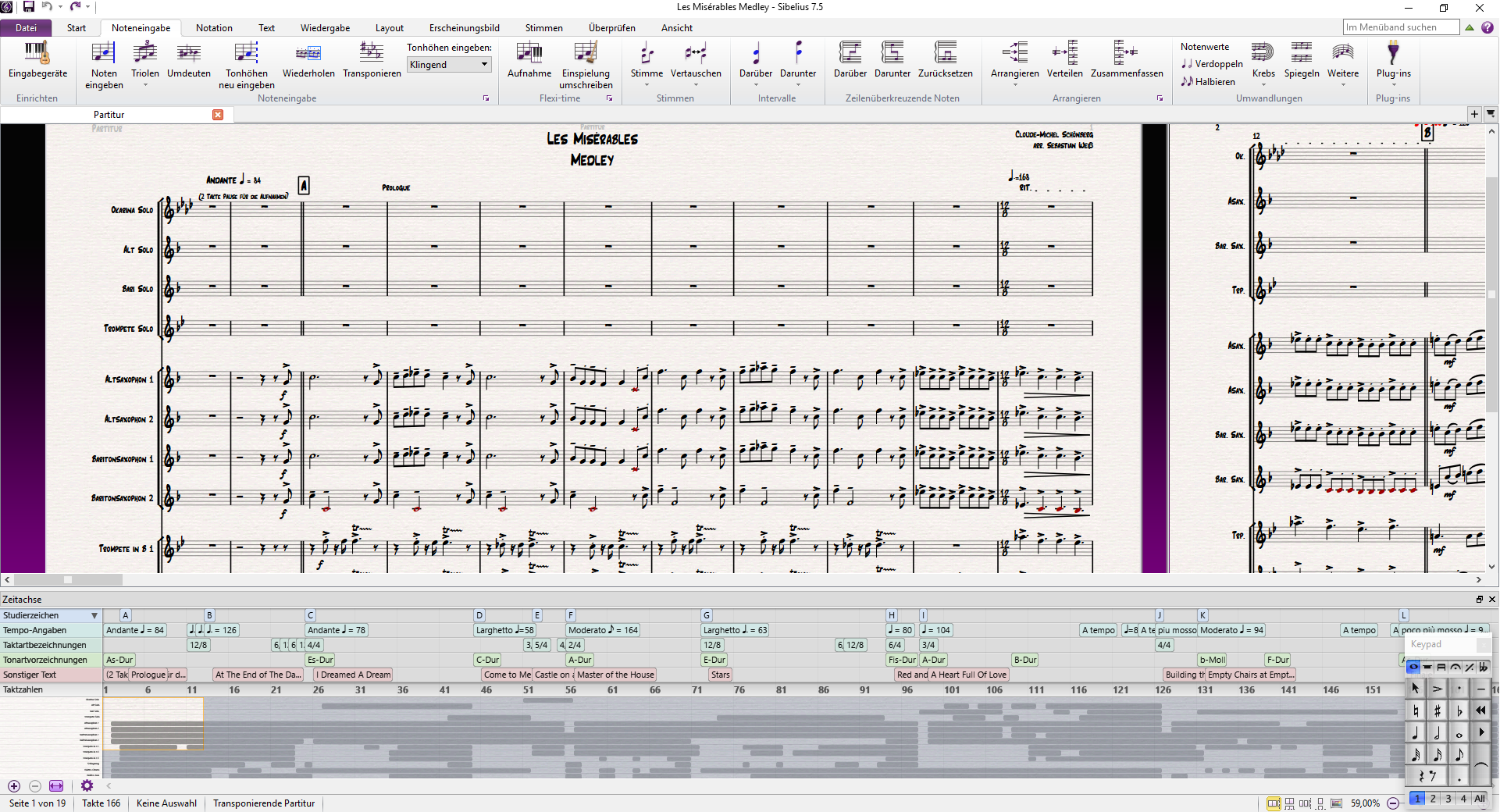Jump to 'Master of the House' timeline marker
This screenshot has width=1500, height=812.
coord(615,675)
